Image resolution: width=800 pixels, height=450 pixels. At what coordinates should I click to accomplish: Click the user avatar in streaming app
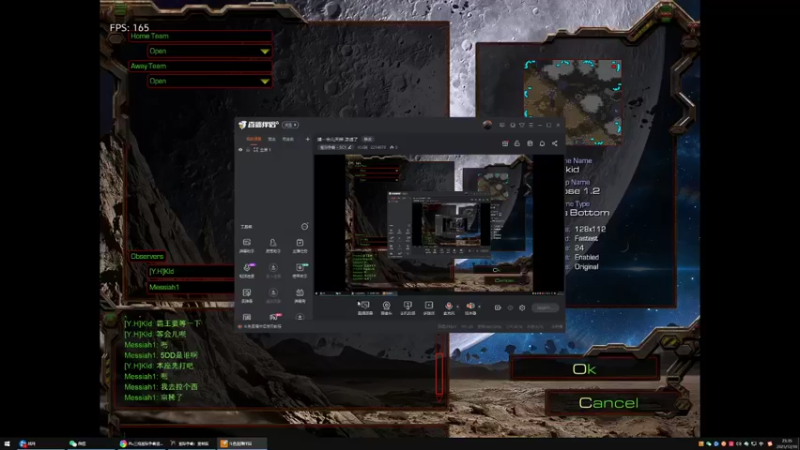click(487, 125)
